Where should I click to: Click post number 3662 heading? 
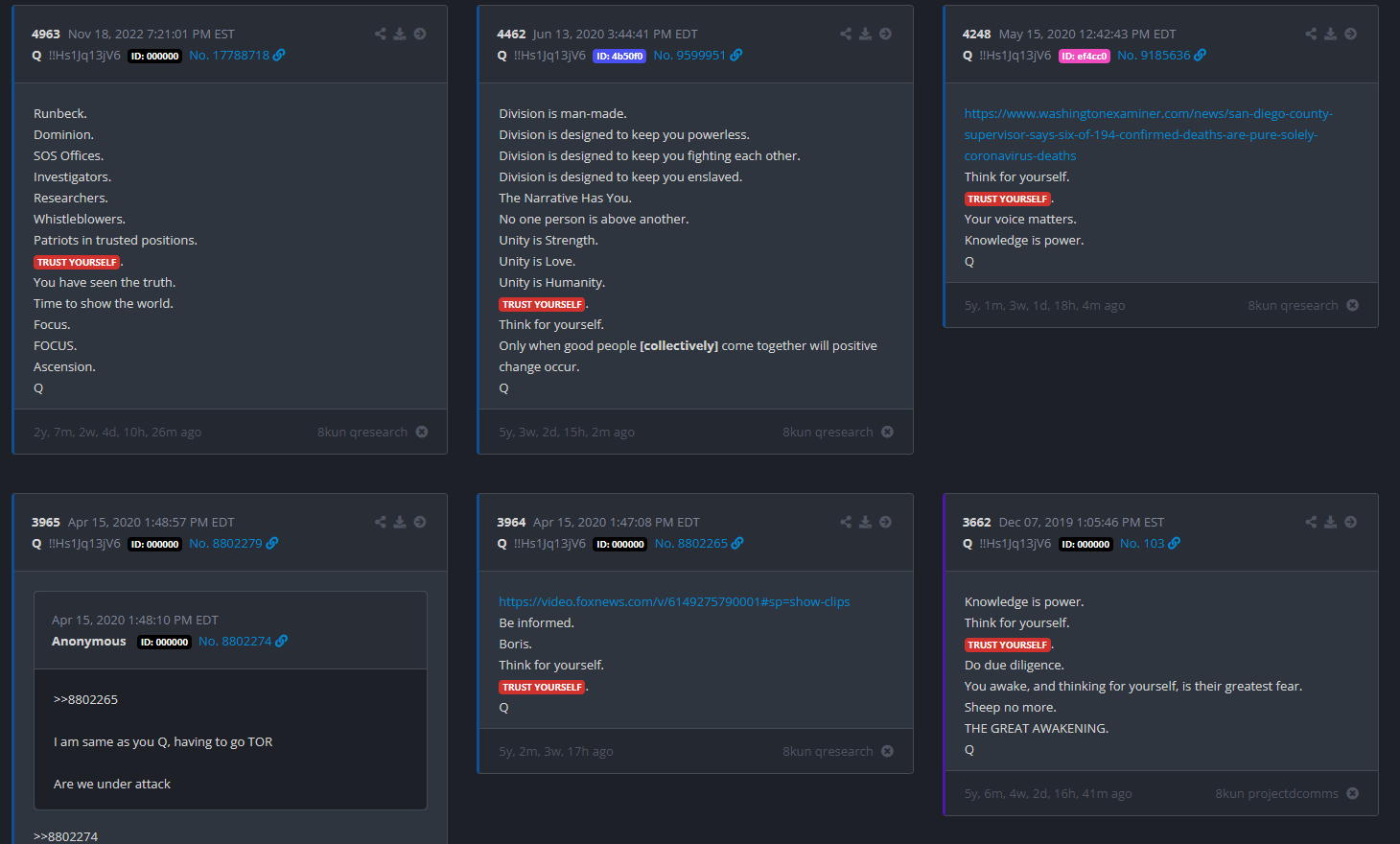pyautogui.click(x=977, y=522)
